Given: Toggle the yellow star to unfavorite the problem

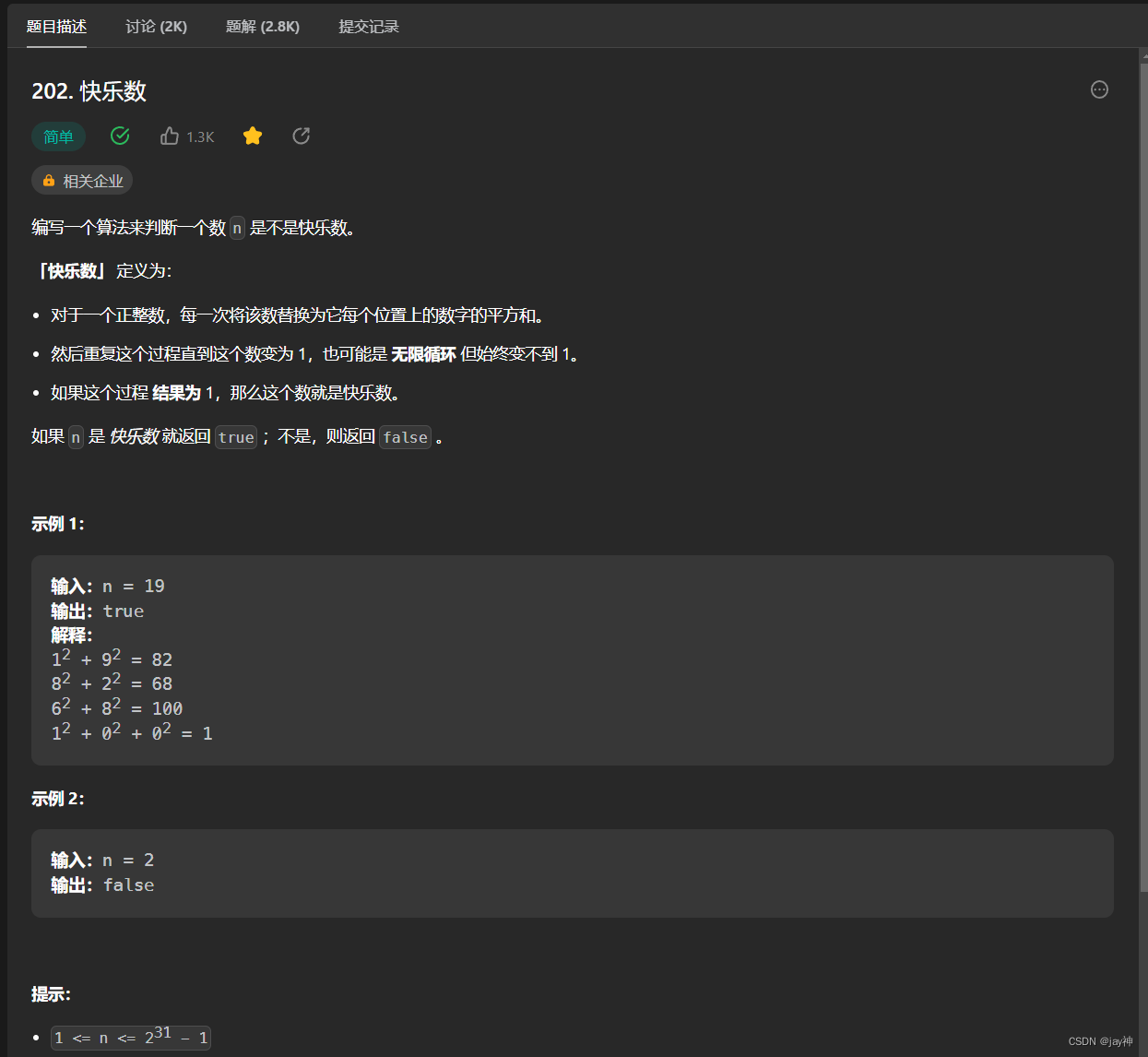Looking at the screenshot, I should point(253,136).
